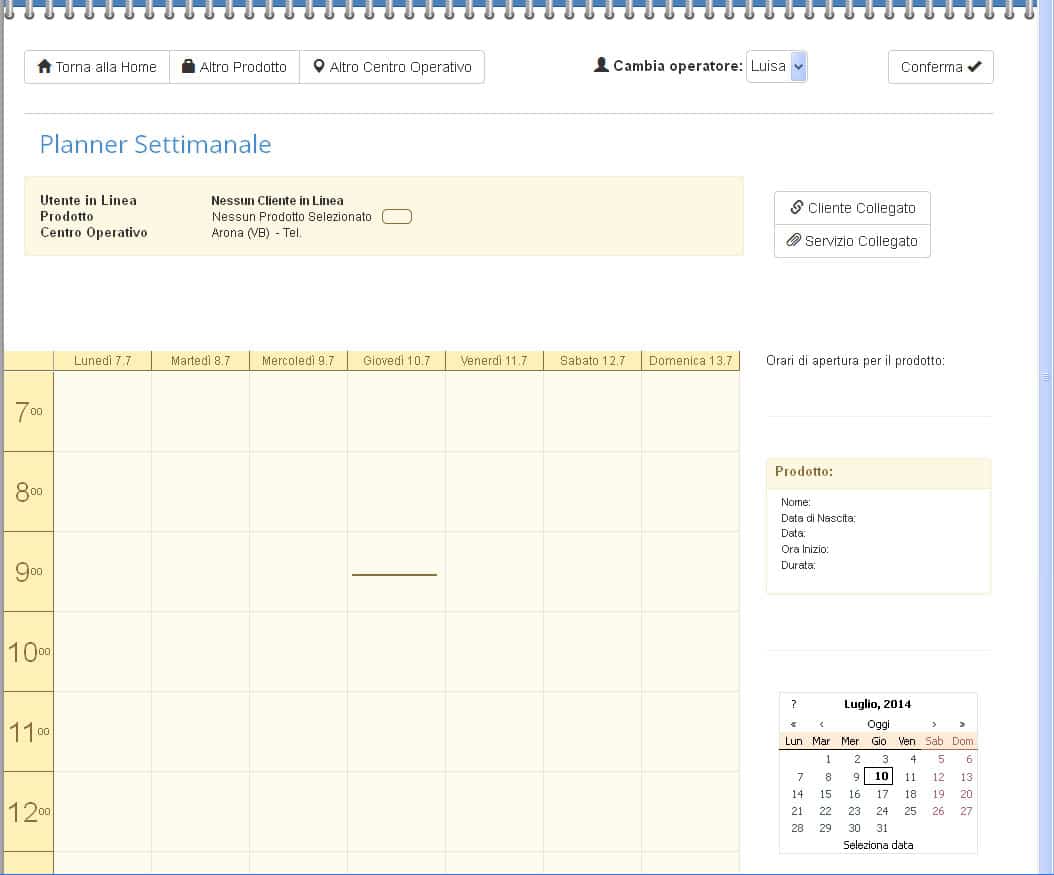Click the briefcase icon in Altro Prodotto
Viewport: 1054px width, 875px height.
pyautogui.click(x=188, y=67)
